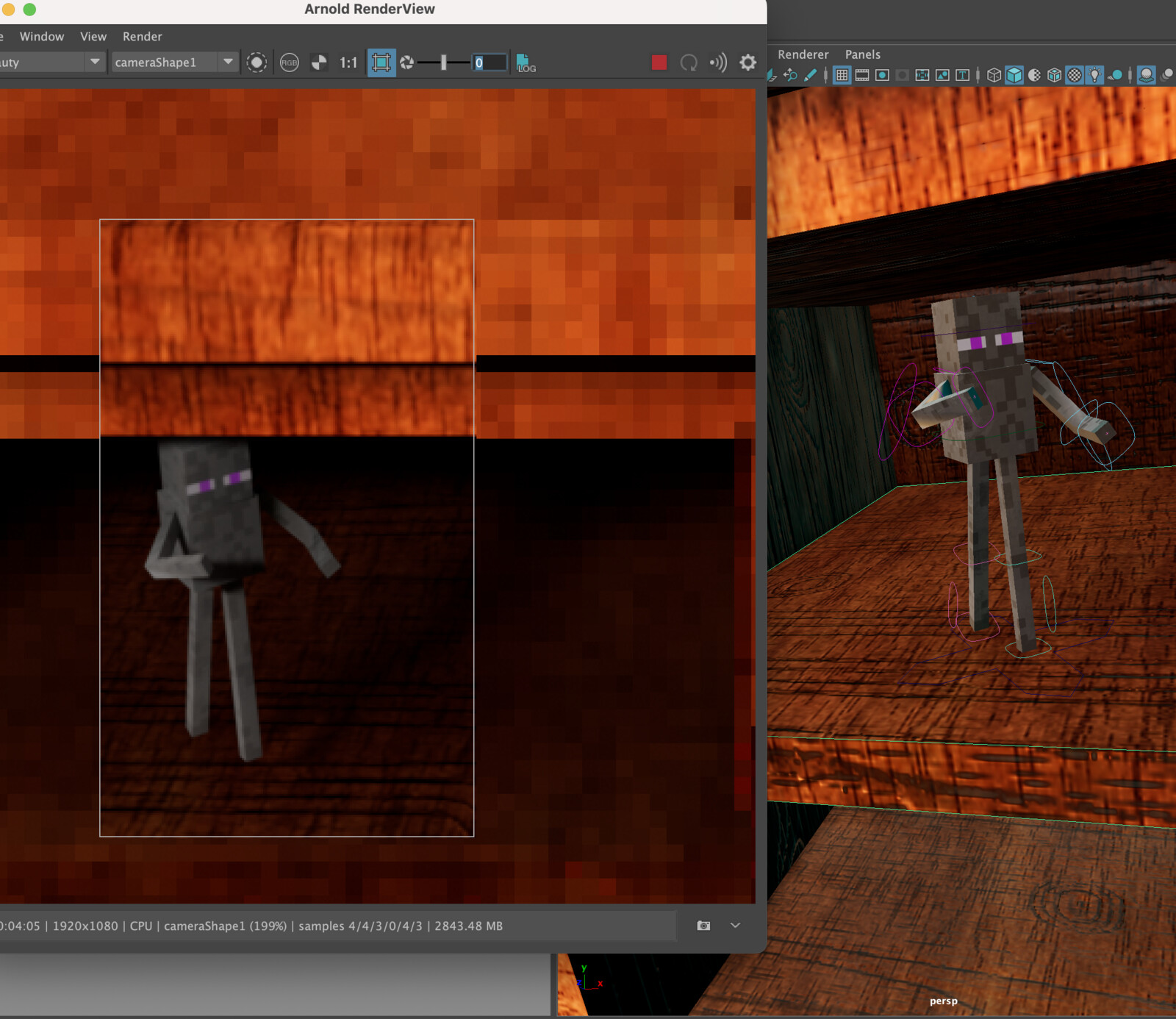Click the persp camera label in the viewport
The image size is (1176, 1019).
[x=943, y=1001]
